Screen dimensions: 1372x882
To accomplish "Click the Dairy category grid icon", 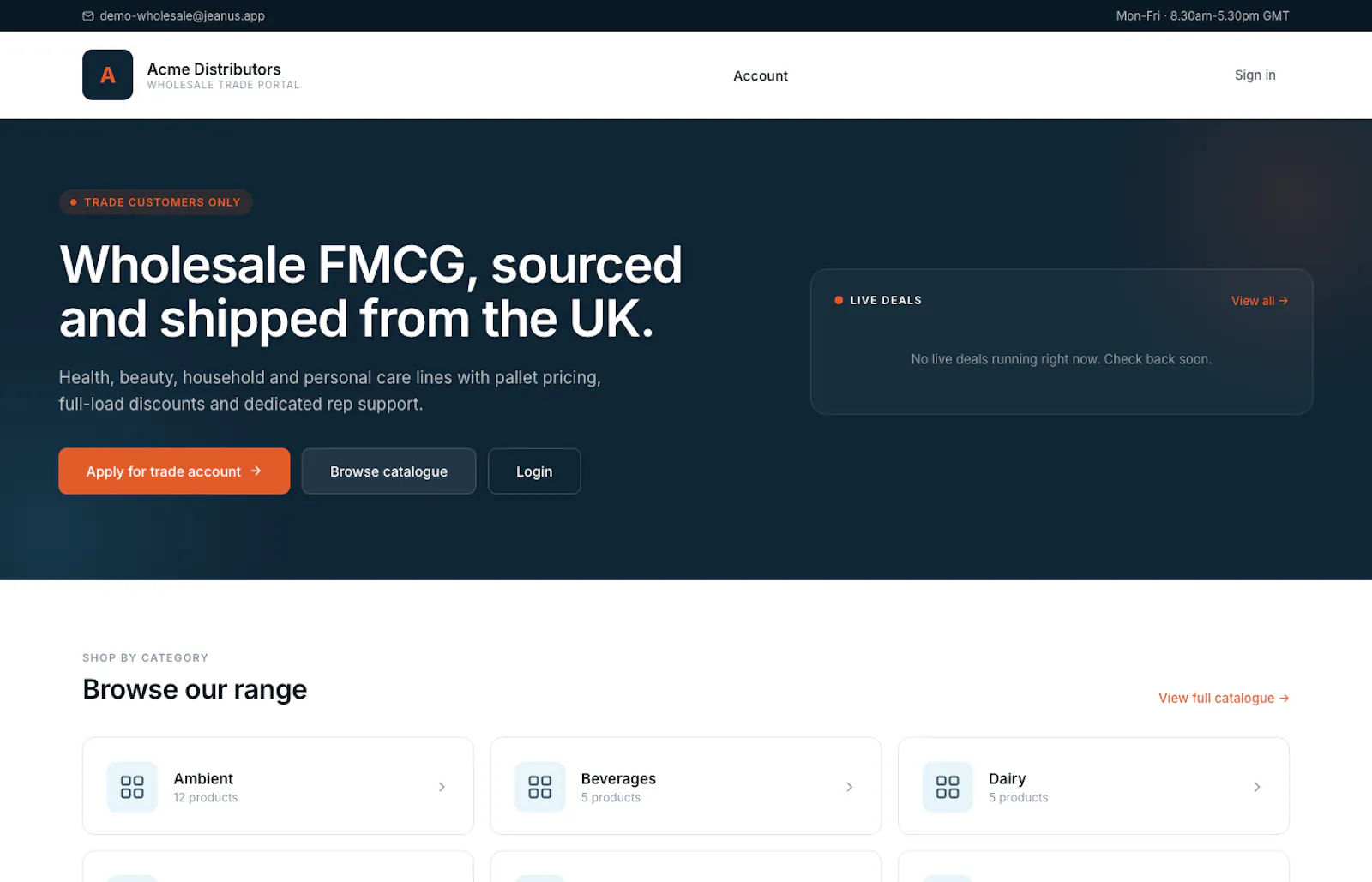I will pos(948,787).
